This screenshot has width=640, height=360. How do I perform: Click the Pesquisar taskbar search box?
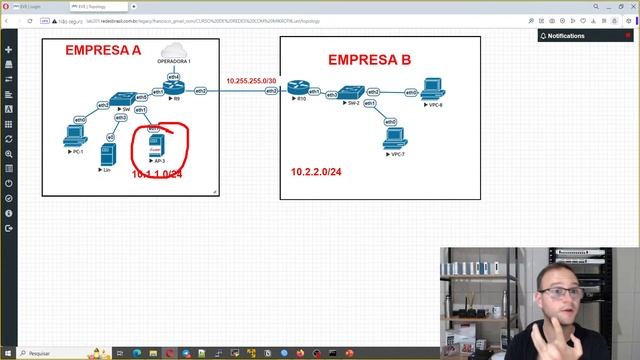pyautogui.click(x=65, y=353)
